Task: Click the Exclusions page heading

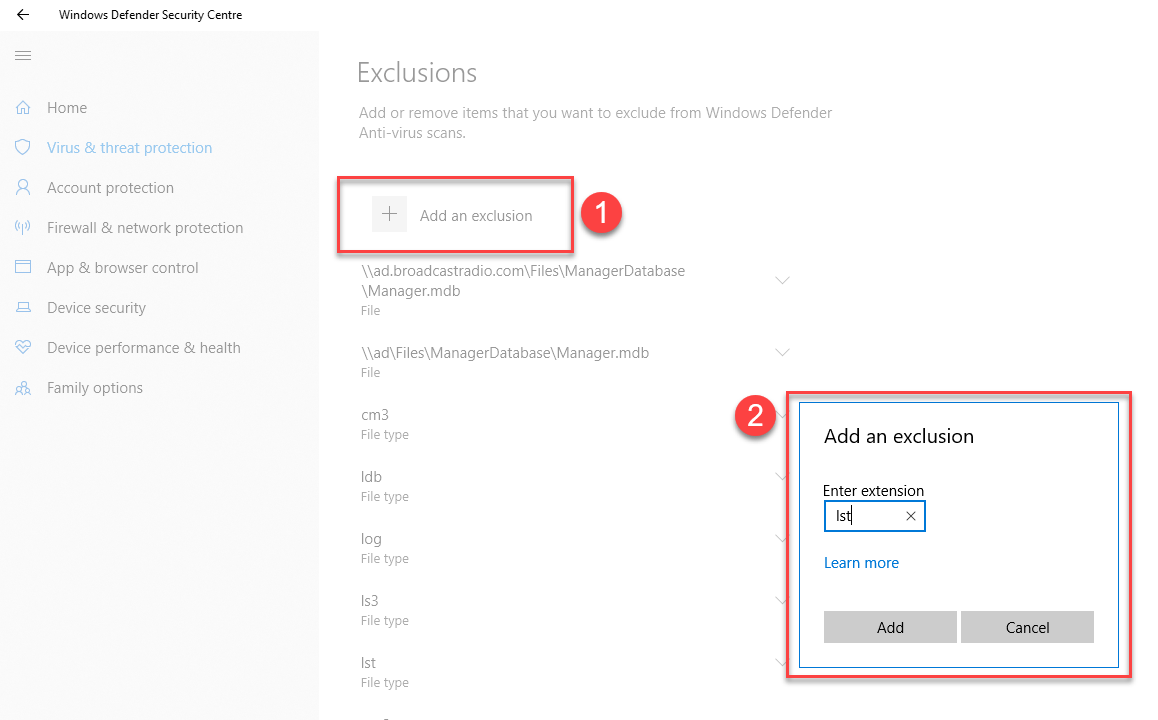Action: click(x=417, y=72)
